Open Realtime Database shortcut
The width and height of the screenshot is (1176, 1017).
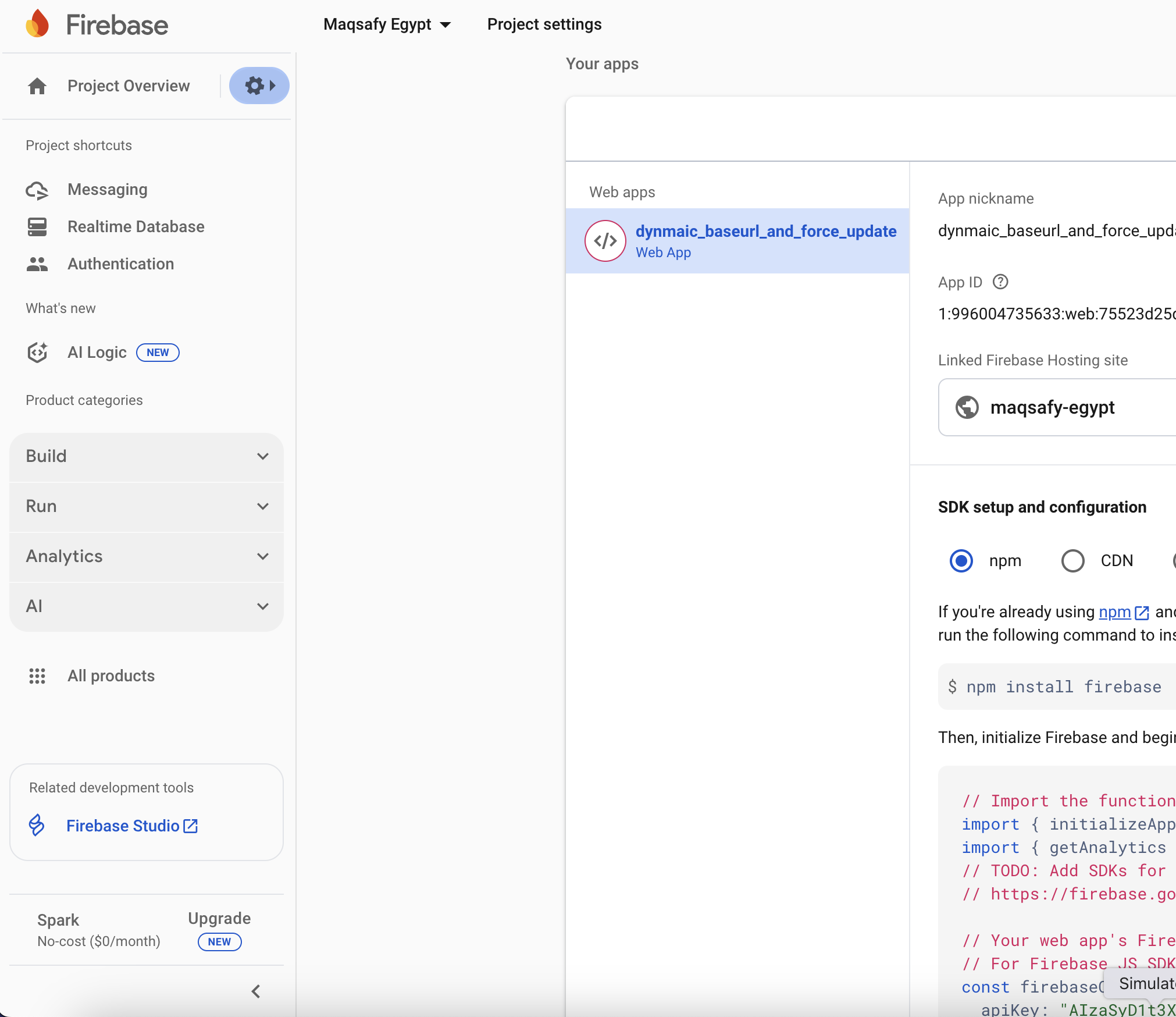click(136, 227)
